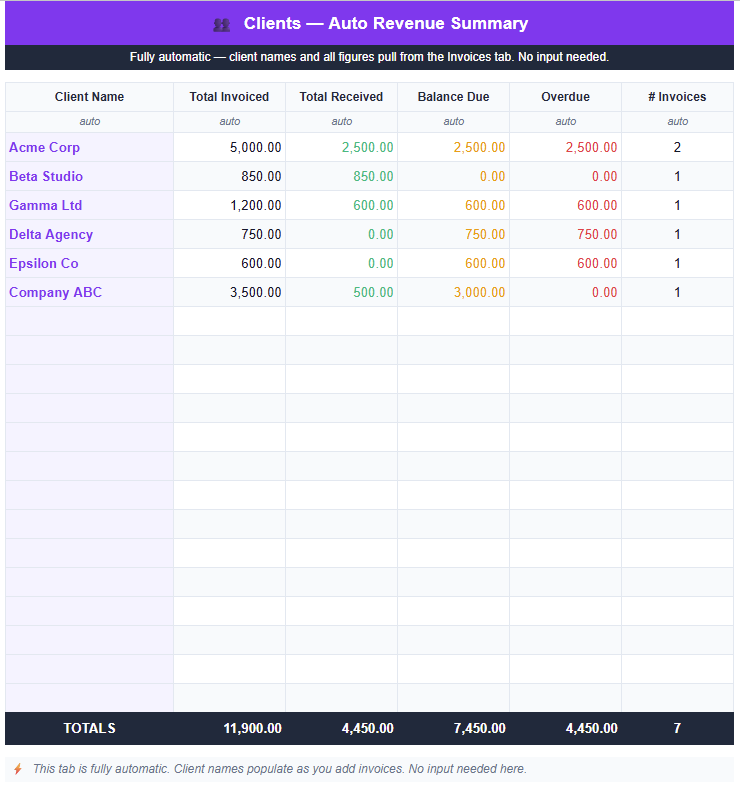
Task: Click the Gamma Ltd client name
Action: [45, 205]
